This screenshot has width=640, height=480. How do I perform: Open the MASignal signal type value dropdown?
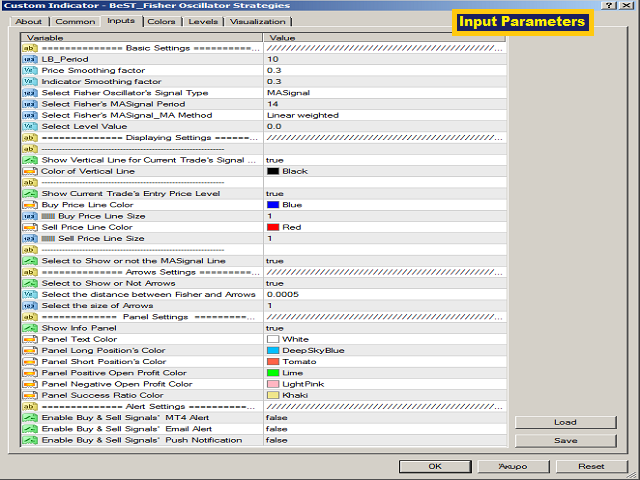tap(385, 93)
